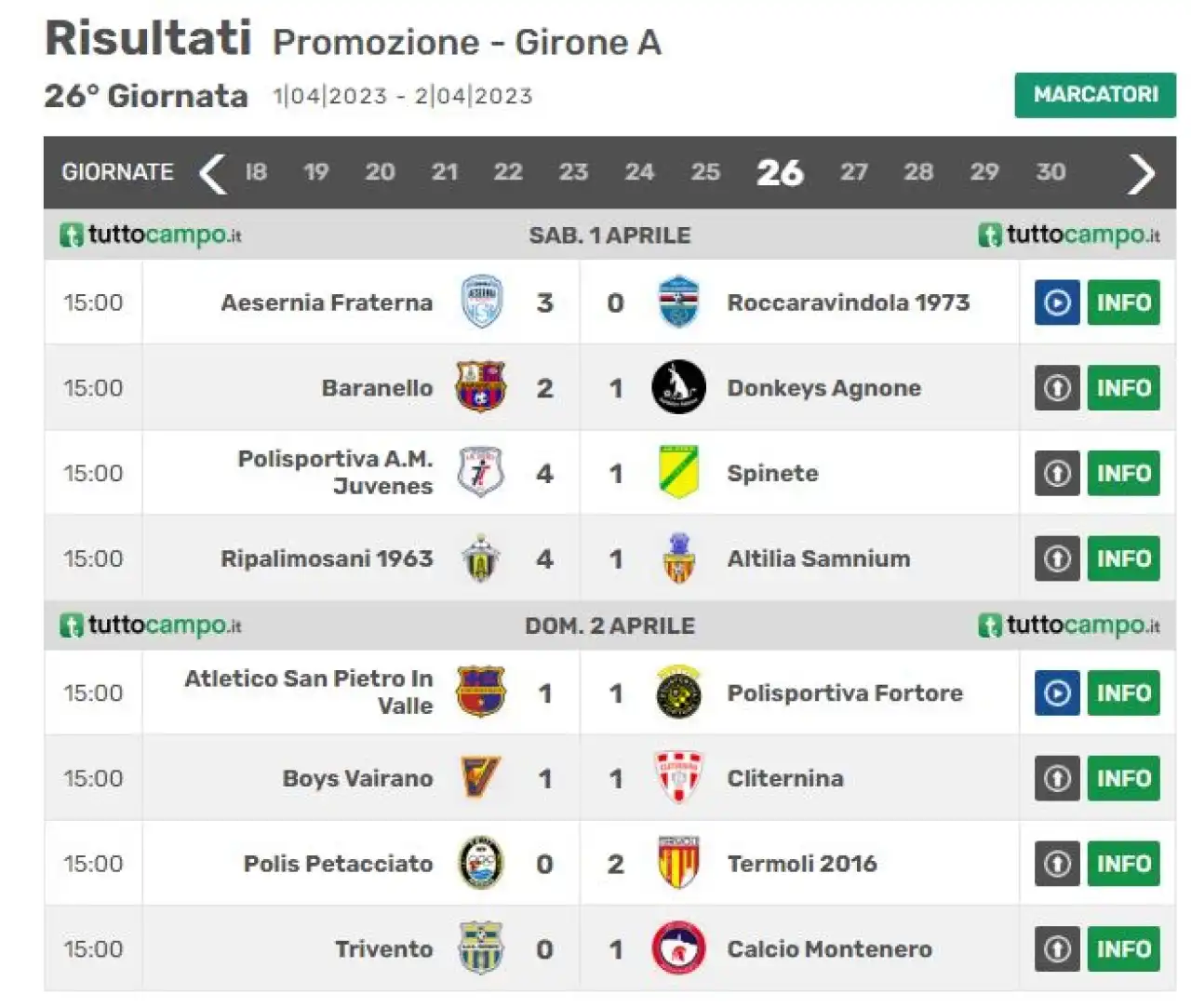The width and height of the screenshot is (1191, 1008).
Task: Select giornata 18
Action: click(256, 172)
